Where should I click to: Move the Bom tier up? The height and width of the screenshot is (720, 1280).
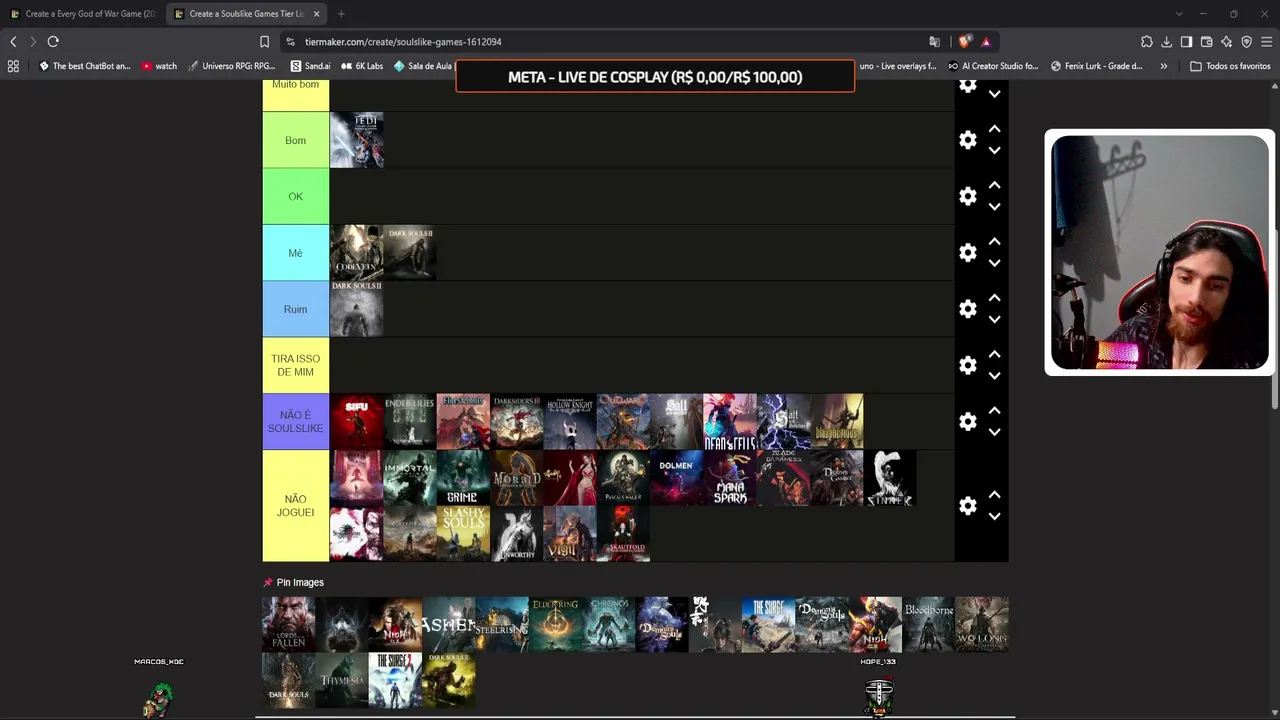click(994, 130)
